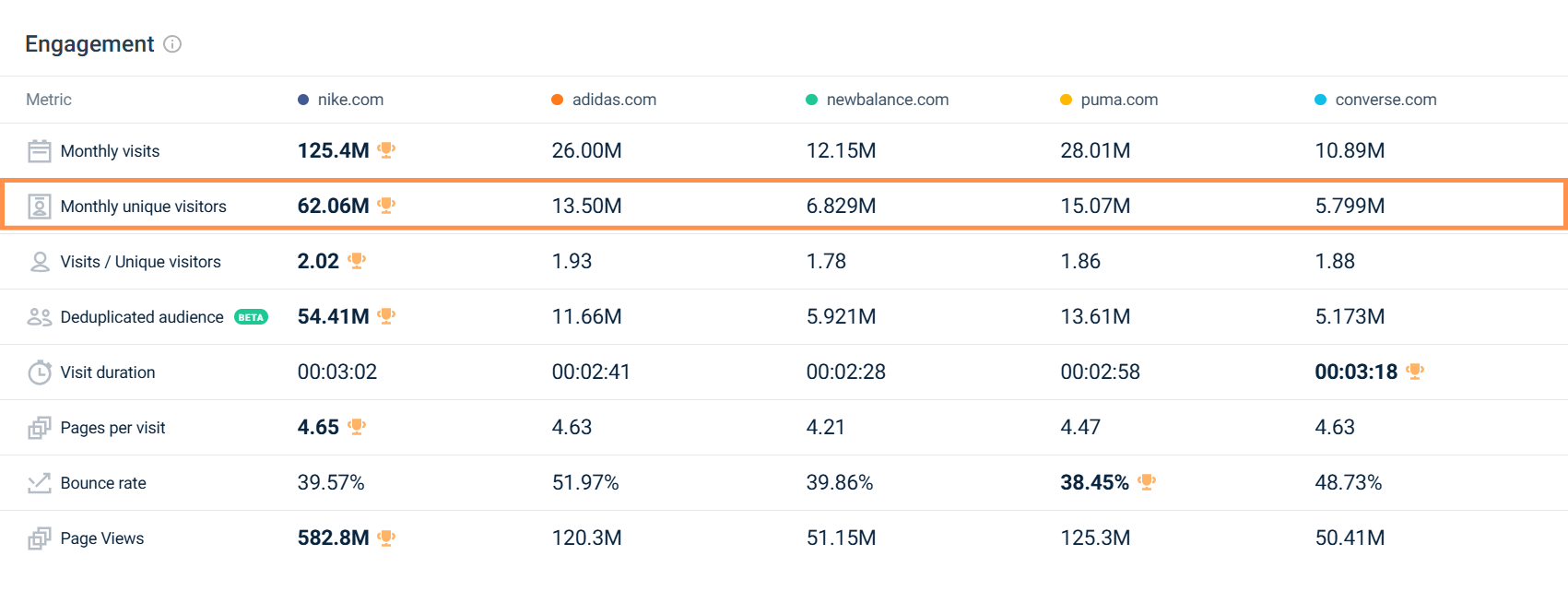1568x591 pixels.
Task: Click the Engagement section title
Action: (89, 44)
